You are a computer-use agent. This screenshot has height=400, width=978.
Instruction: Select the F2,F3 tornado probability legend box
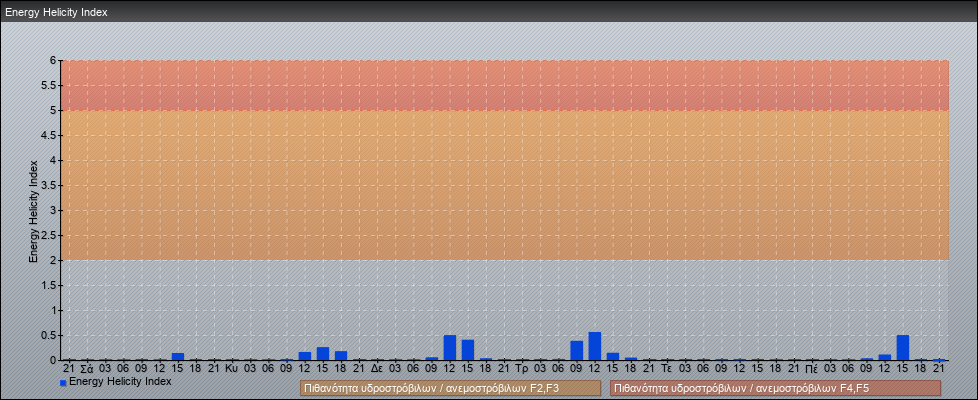(x=450, y=388)
